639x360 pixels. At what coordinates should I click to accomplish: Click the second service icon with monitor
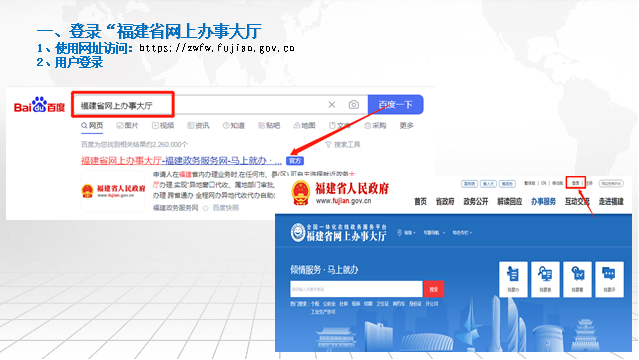point(545,280)
